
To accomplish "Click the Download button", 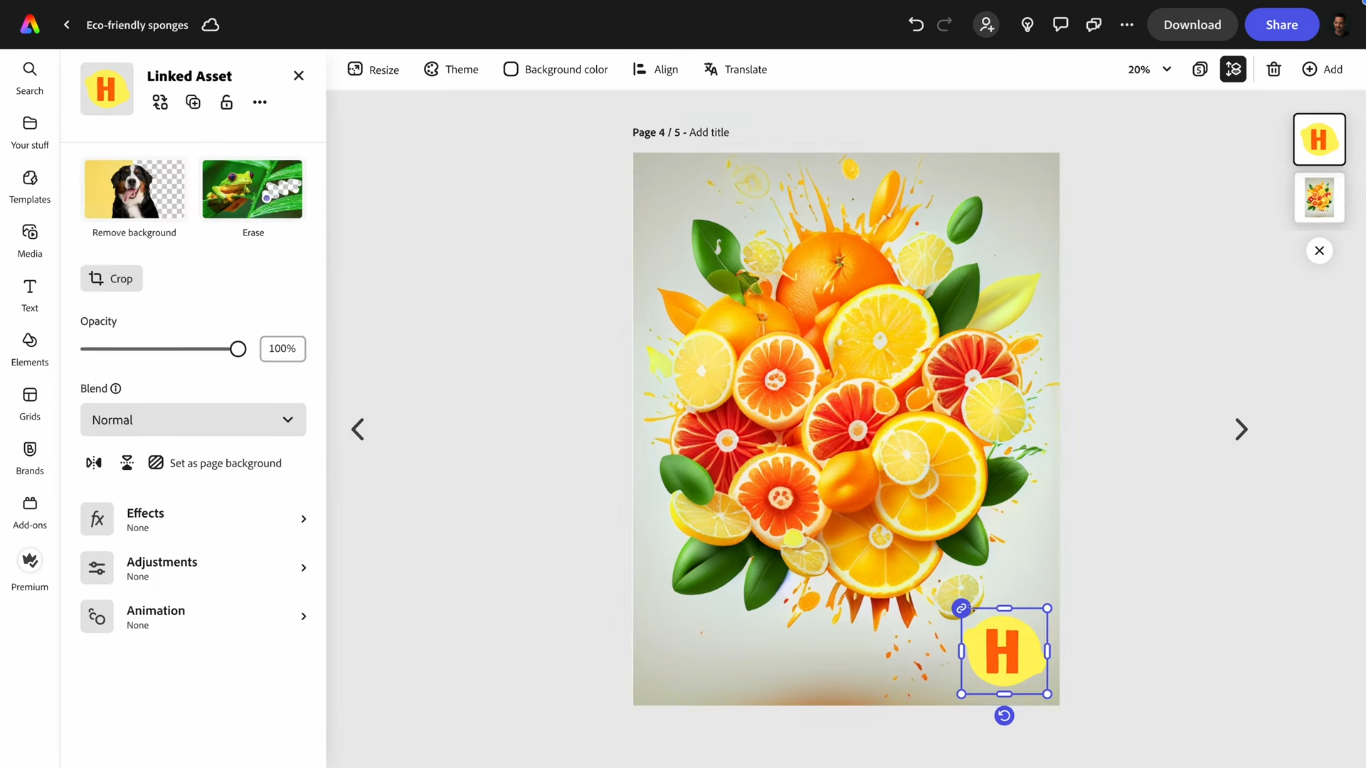I will pyautogui.click(x=1192, y=25).
